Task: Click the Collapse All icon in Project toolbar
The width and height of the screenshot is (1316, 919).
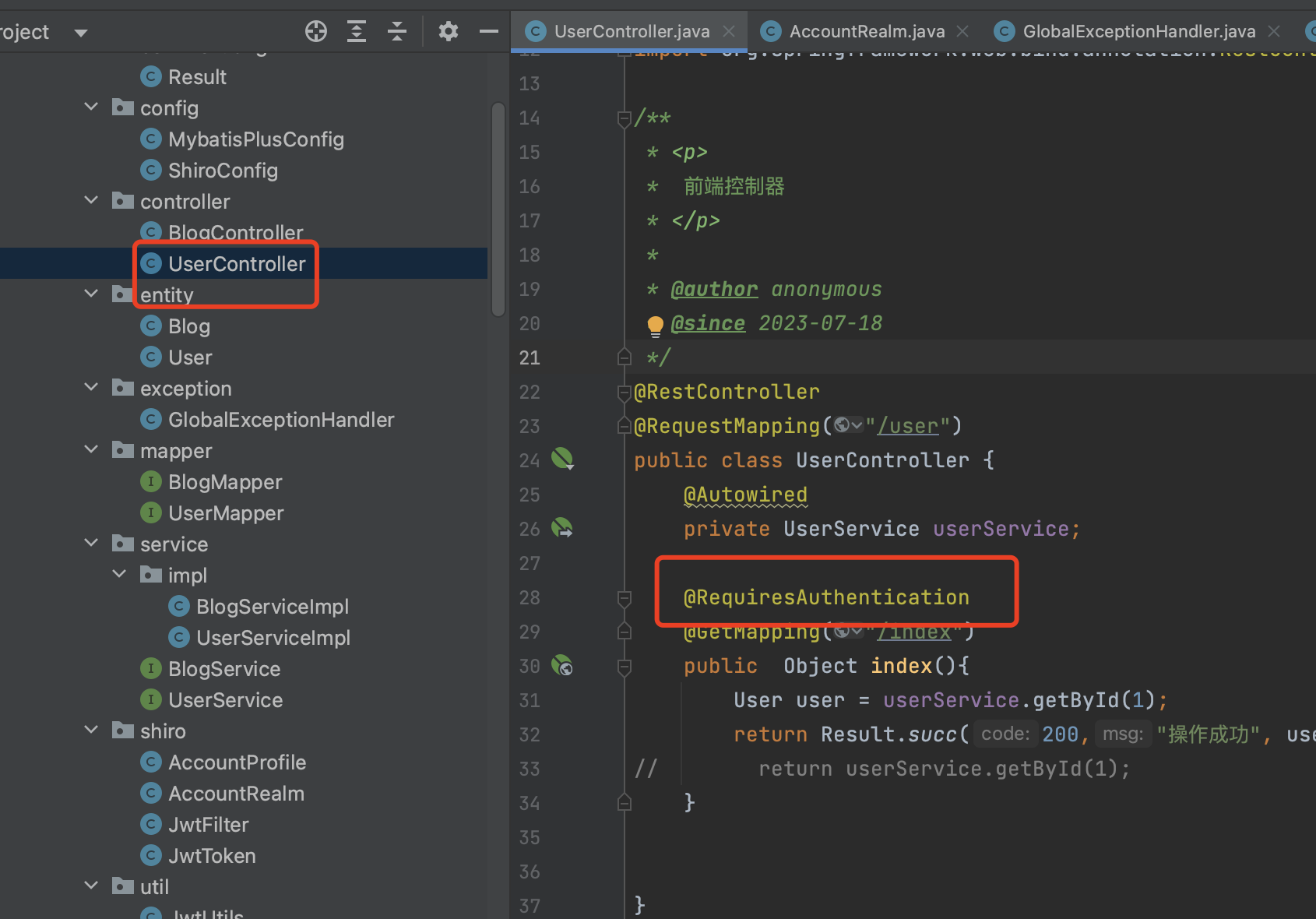Action: [x=397, y=31]
